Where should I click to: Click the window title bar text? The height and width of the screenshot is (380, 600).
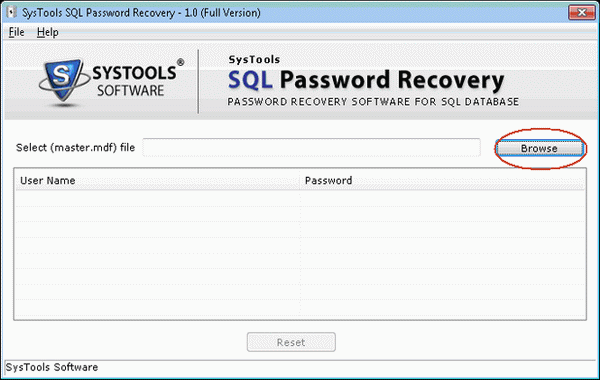pyautogui.click(x=141, y=13)
